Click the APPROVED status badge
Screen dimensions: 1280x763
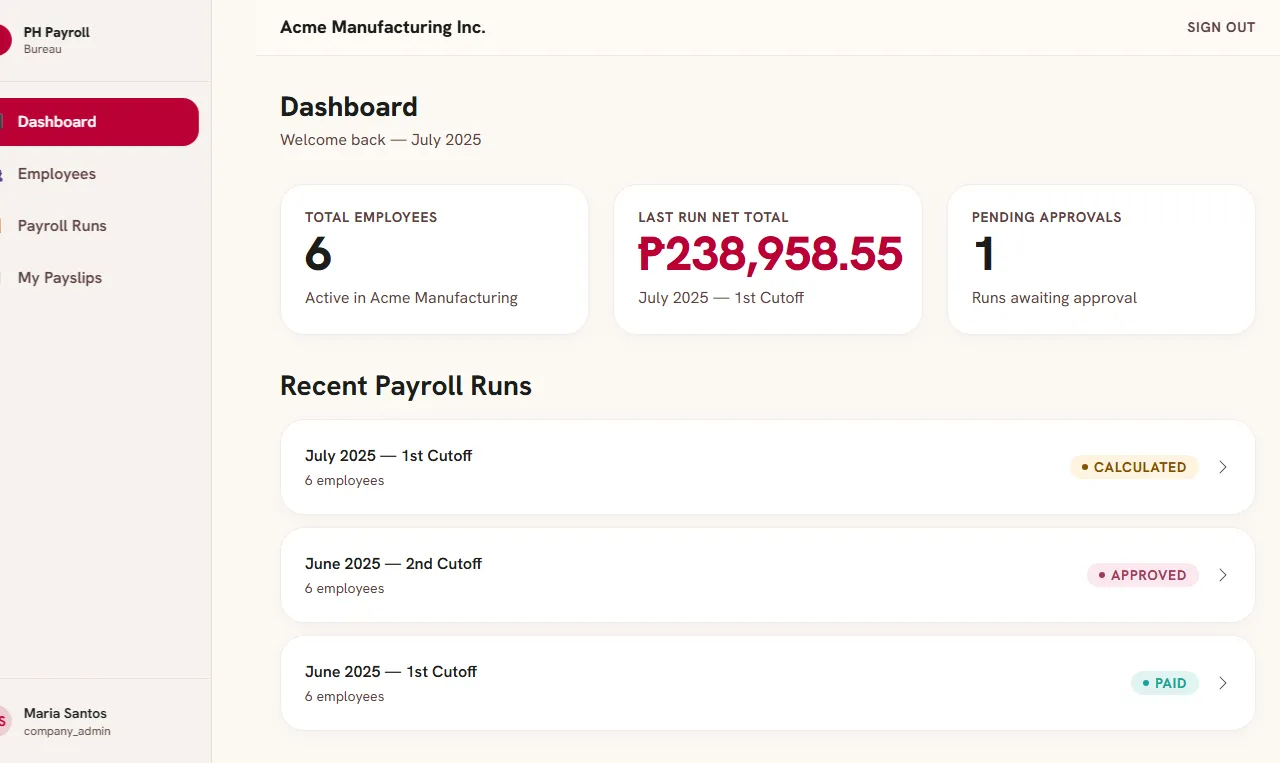(x=1143, y=575)
